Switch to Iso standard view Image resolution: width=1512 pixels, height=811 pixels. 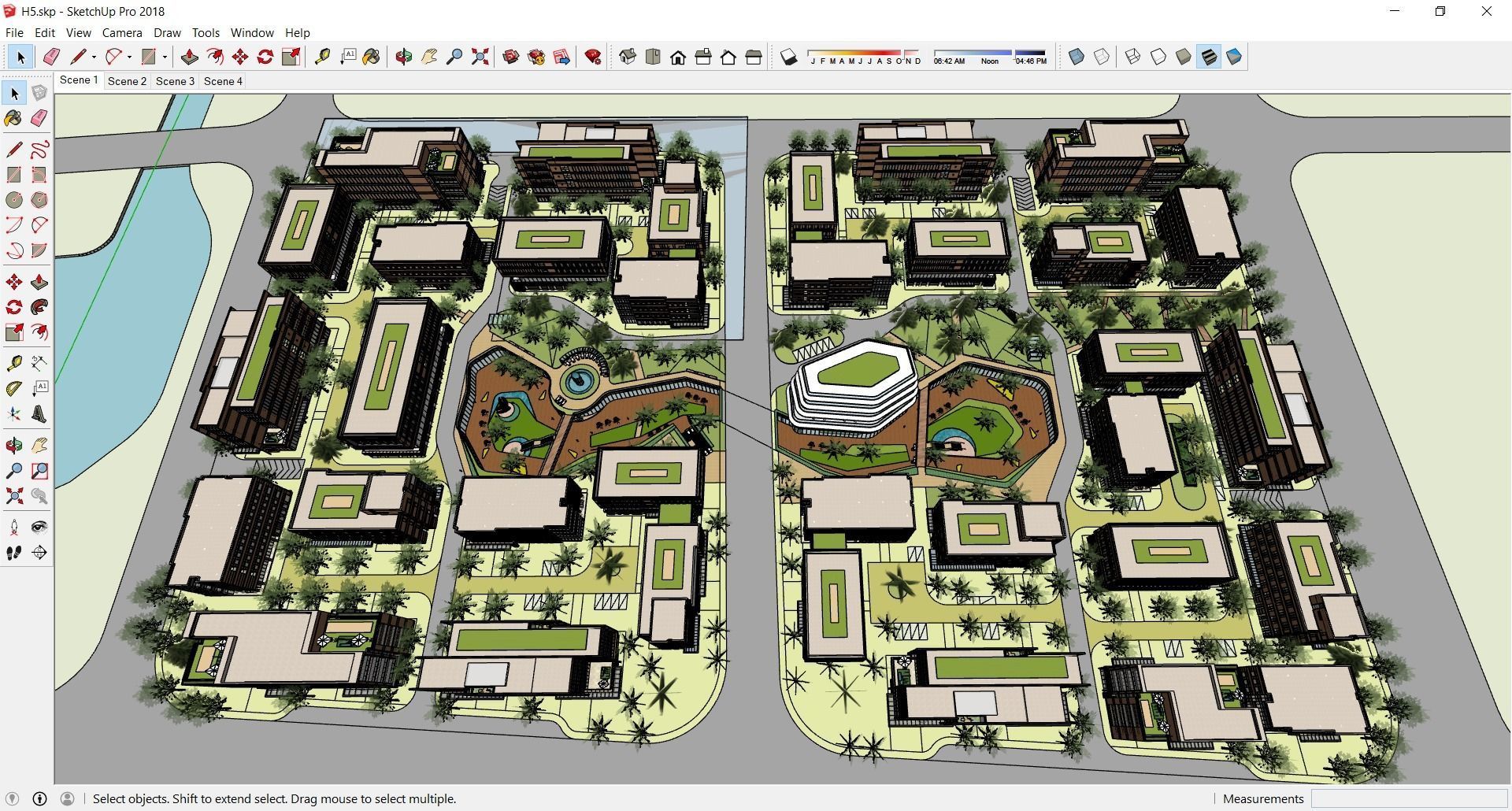[x=628, y=57]
